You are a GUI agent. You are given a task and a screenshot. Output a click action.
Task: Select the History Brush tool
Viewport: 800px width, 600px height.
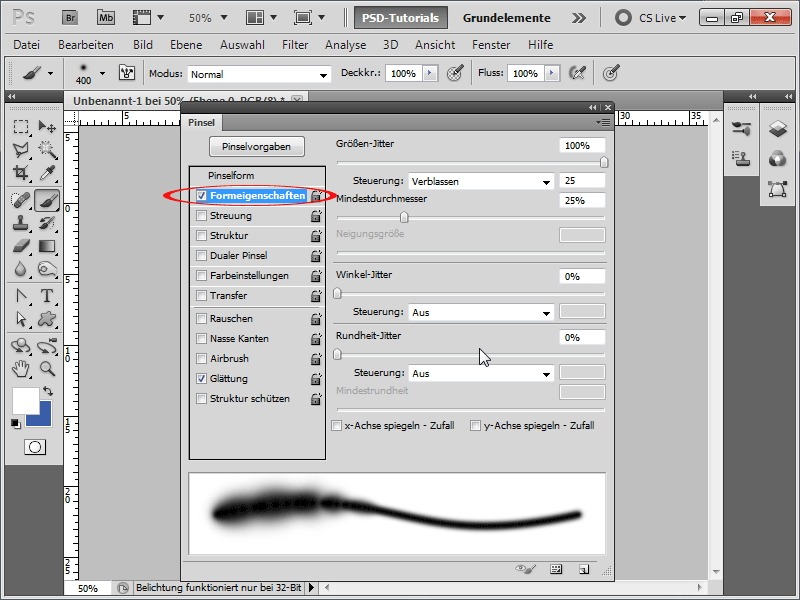[x=47, y=223]
